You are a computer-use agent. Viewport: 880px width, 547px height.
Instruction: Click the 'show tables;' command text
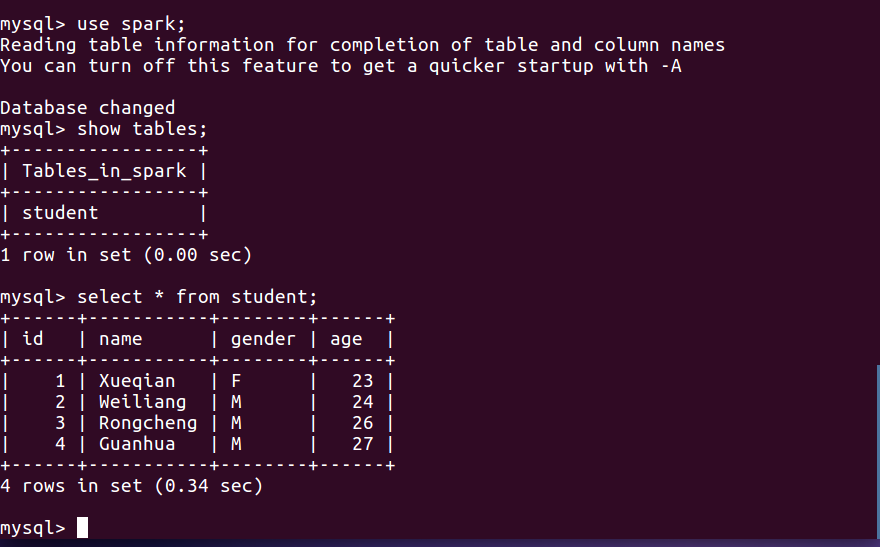click(142, 129)
